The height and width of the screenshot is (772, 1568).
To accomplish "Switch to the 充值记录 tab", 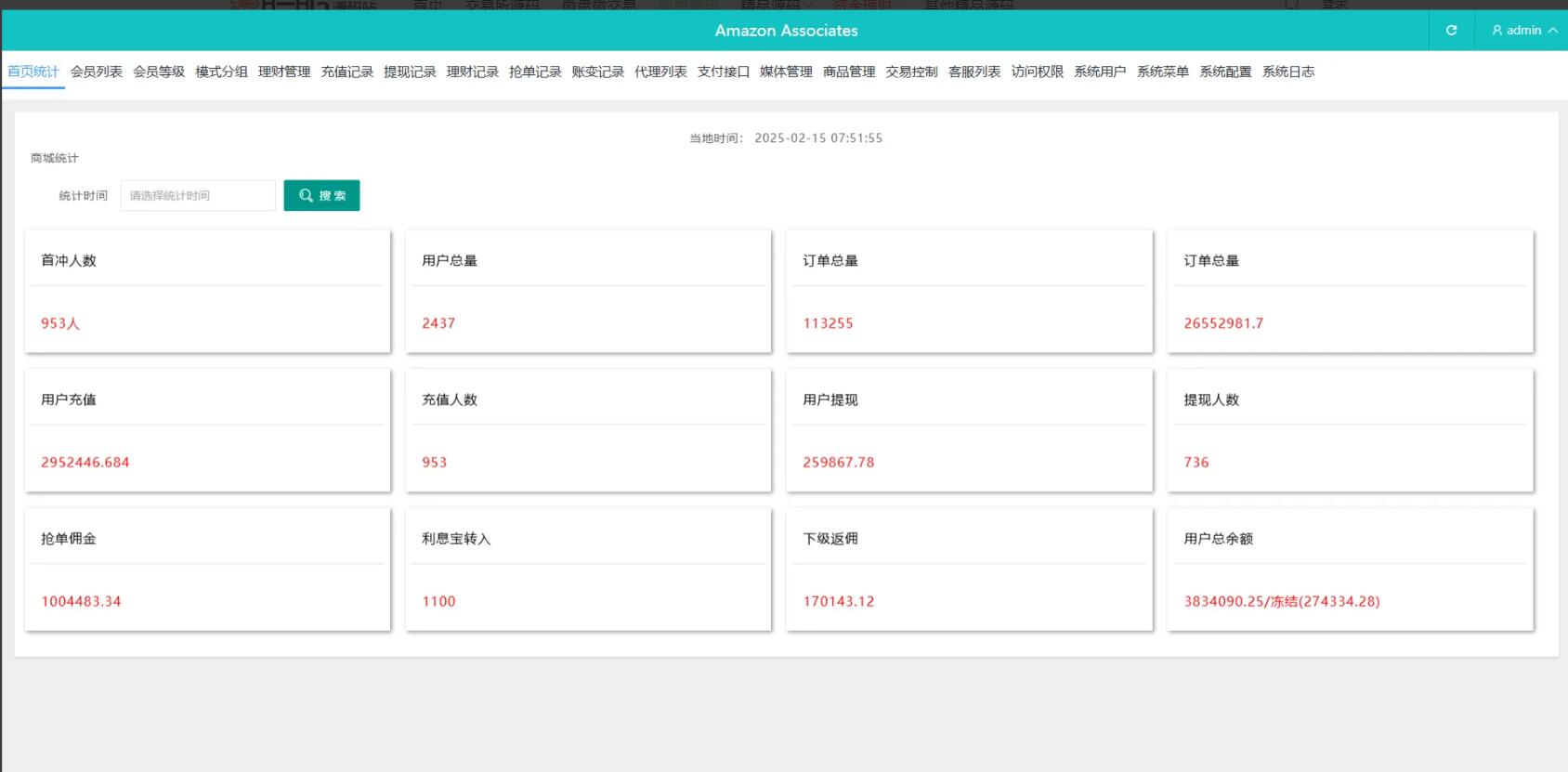I will coord(347,72).
